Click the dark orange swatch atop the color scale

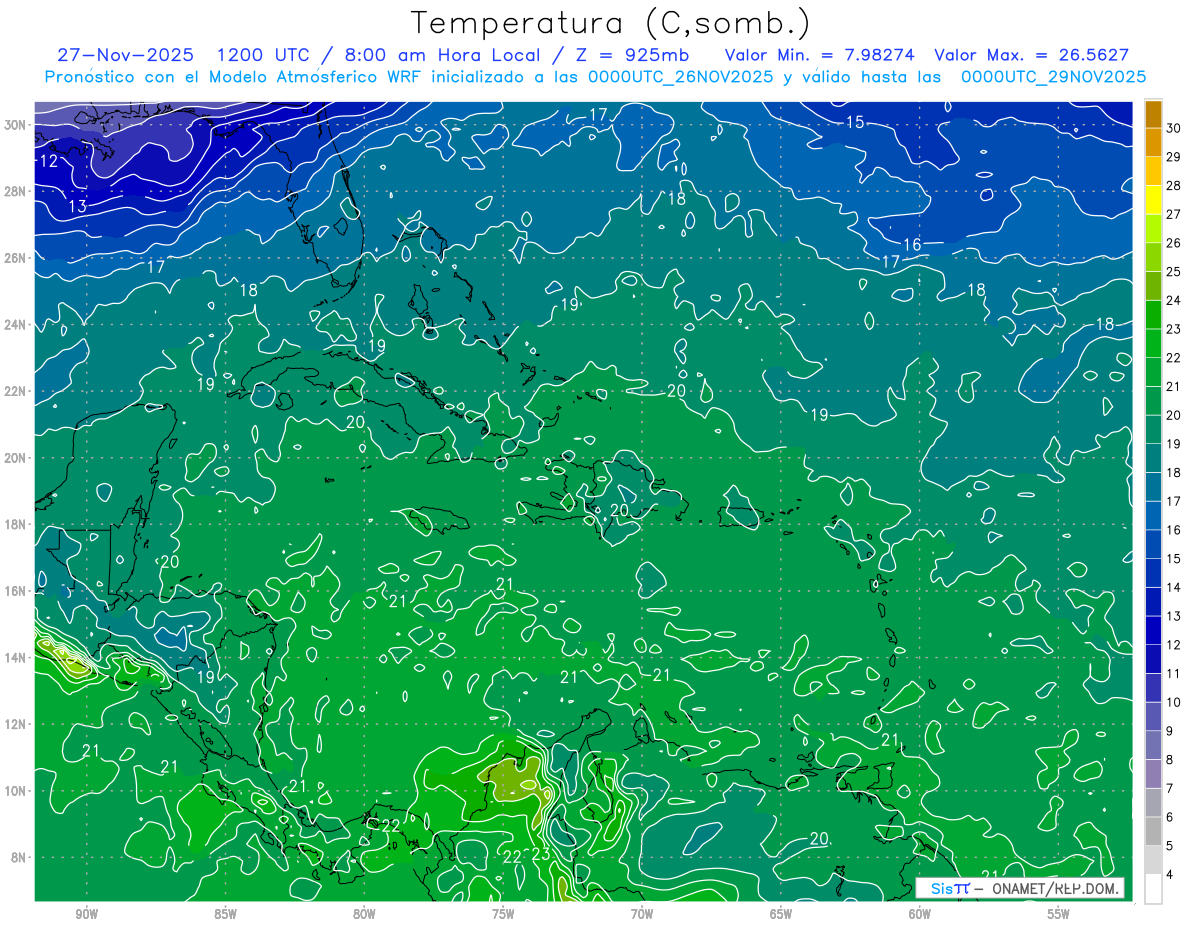point(1153,114)
